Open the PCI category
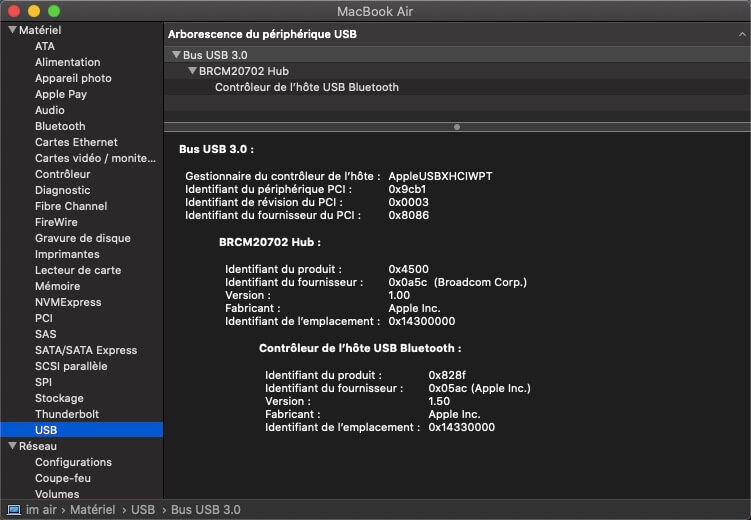The image size is (751, 520). 44,318
